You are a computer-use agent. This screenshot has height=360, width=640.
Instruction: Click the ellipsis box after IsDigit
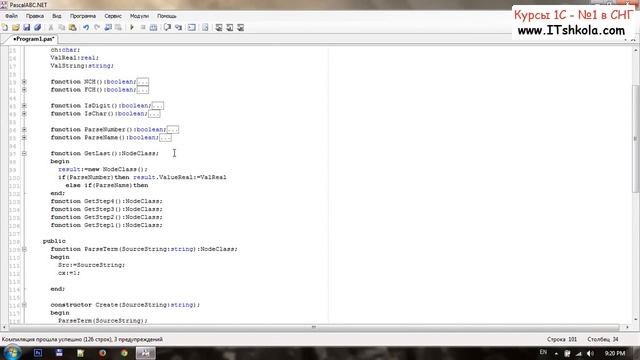pyautogui.click(x=158, y=106)
